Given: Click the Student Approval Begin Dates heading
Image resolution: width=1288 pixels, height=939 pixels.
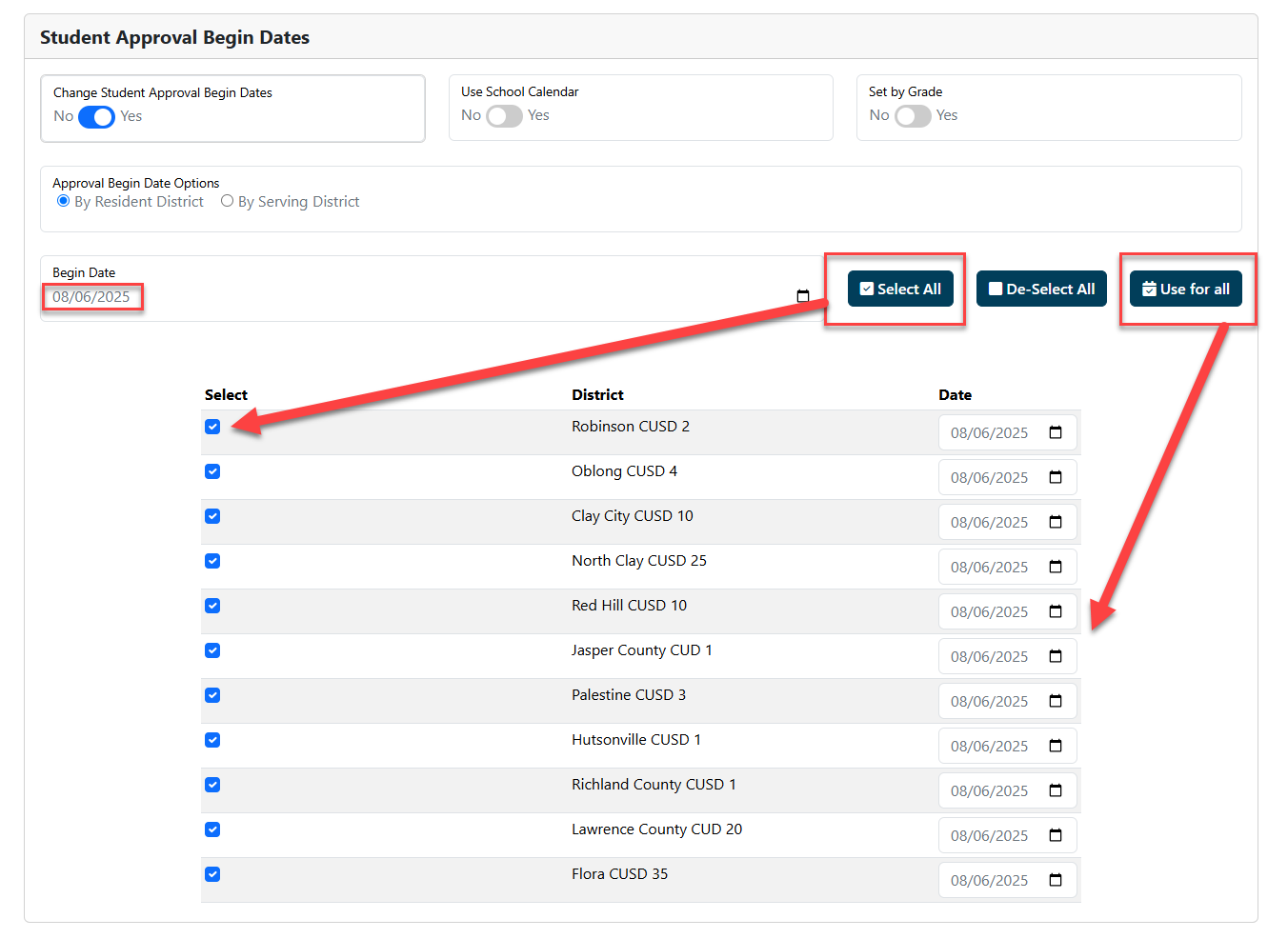Looking at the screenshot, I should pyautogui.click(x=174, y=37).
